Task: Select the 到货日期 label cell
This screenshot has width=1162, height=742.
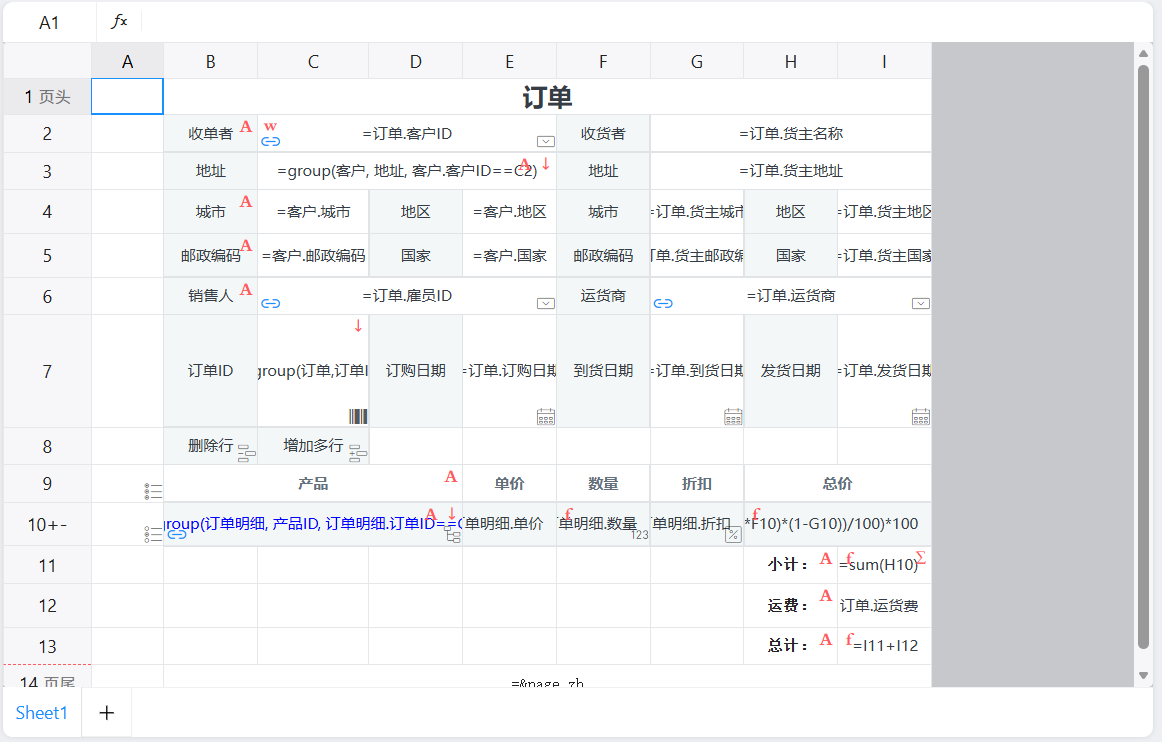Action: point(603,371)
